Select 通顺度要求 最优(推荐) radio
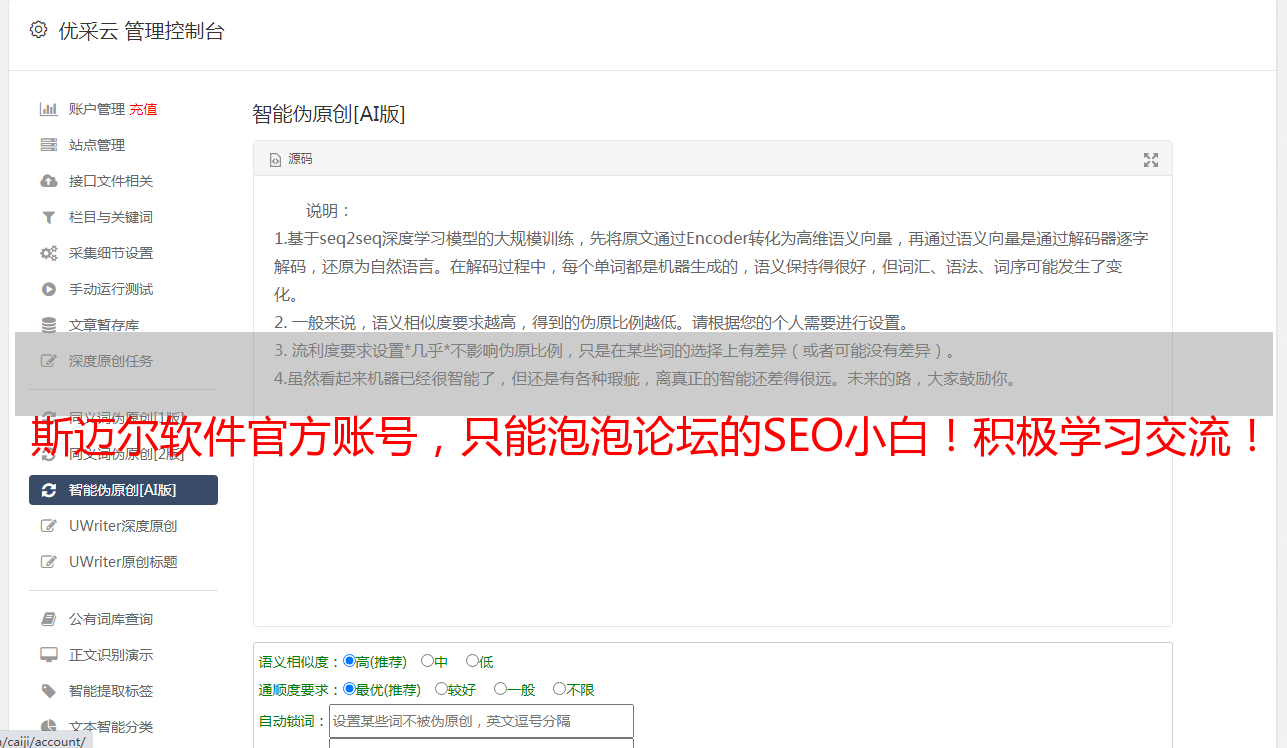Screen dimensions: 1287x748 coord(349,689)
